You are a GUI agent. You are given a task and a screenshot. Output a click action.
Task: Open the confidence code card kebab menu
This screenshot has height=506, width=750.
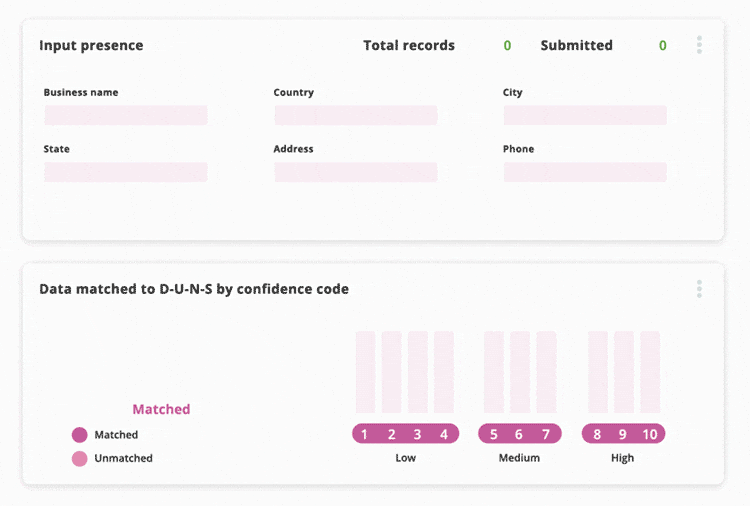[x=699, y=289]
